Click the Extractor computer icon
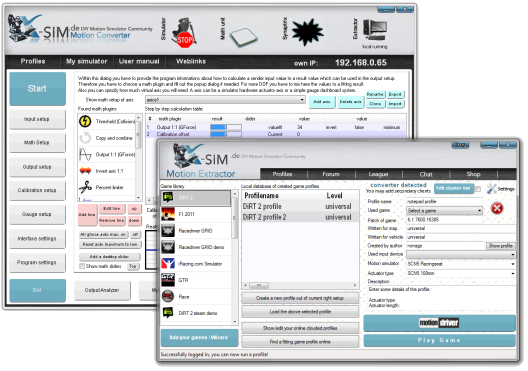528x371 pixels. (x=375, y=30)
